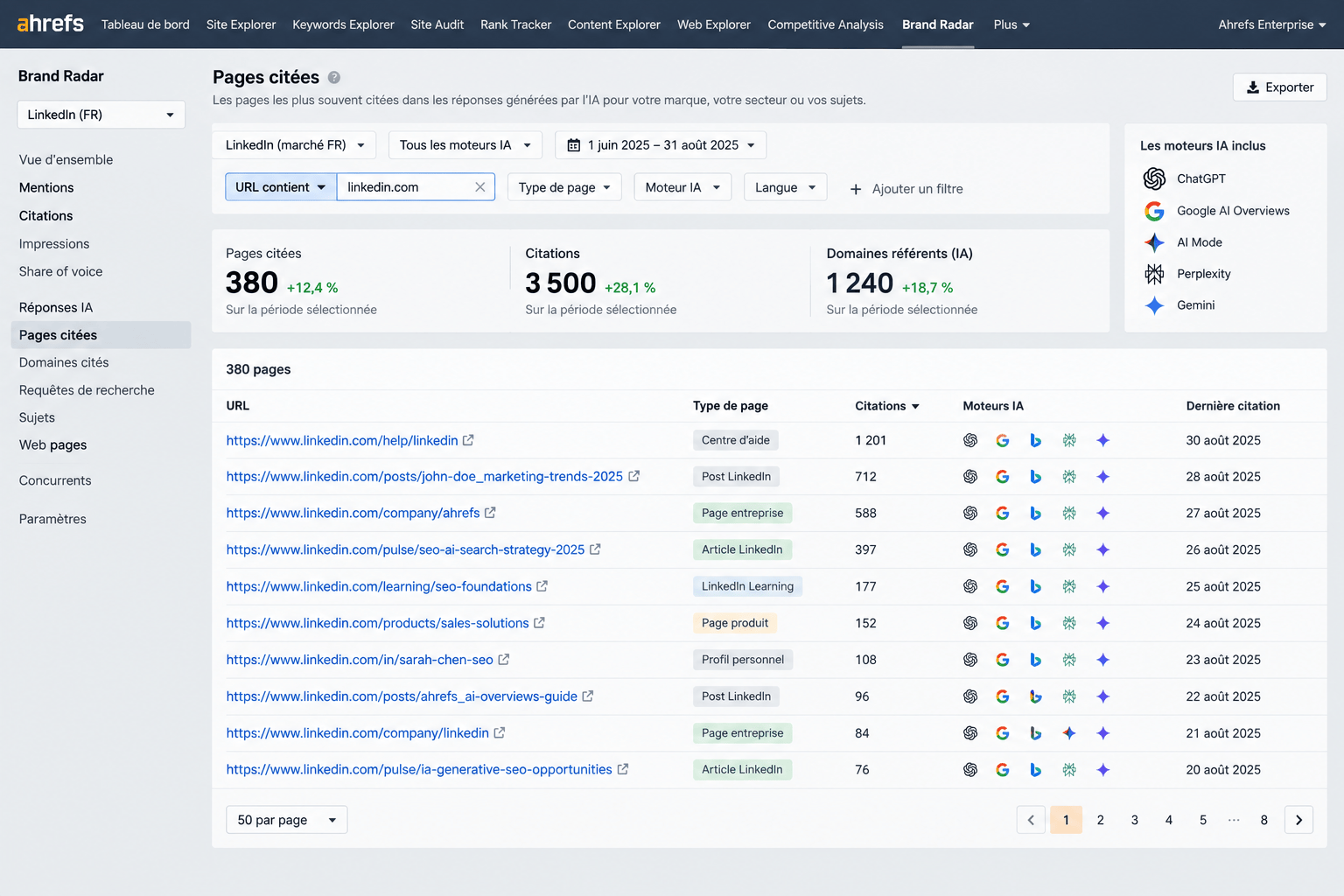Select Domaines cités in the sidebar

coord(64,362)
